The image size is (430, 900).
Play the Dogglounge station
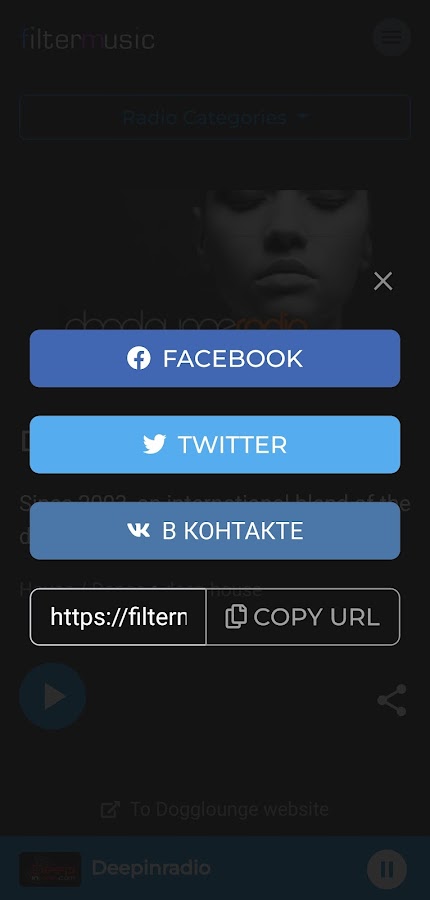pos(53,697)
